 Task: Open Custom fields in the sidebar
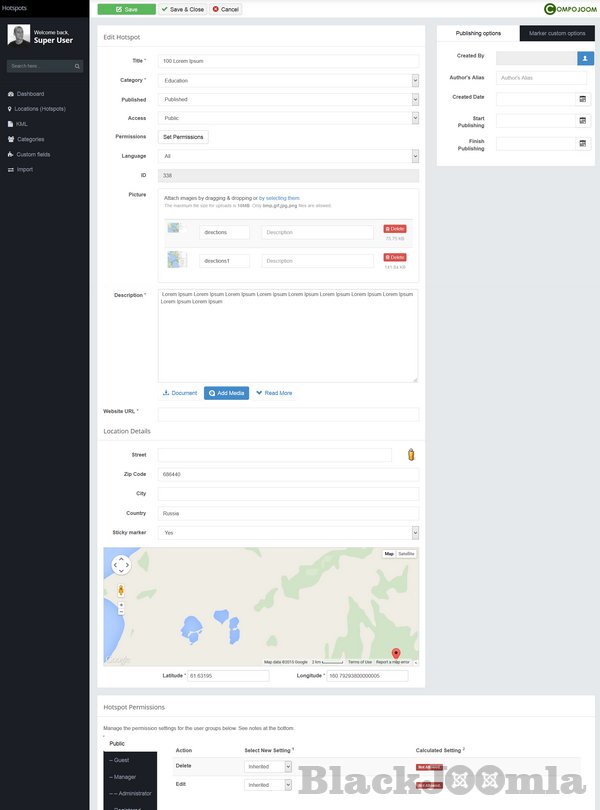pos(33,154)
